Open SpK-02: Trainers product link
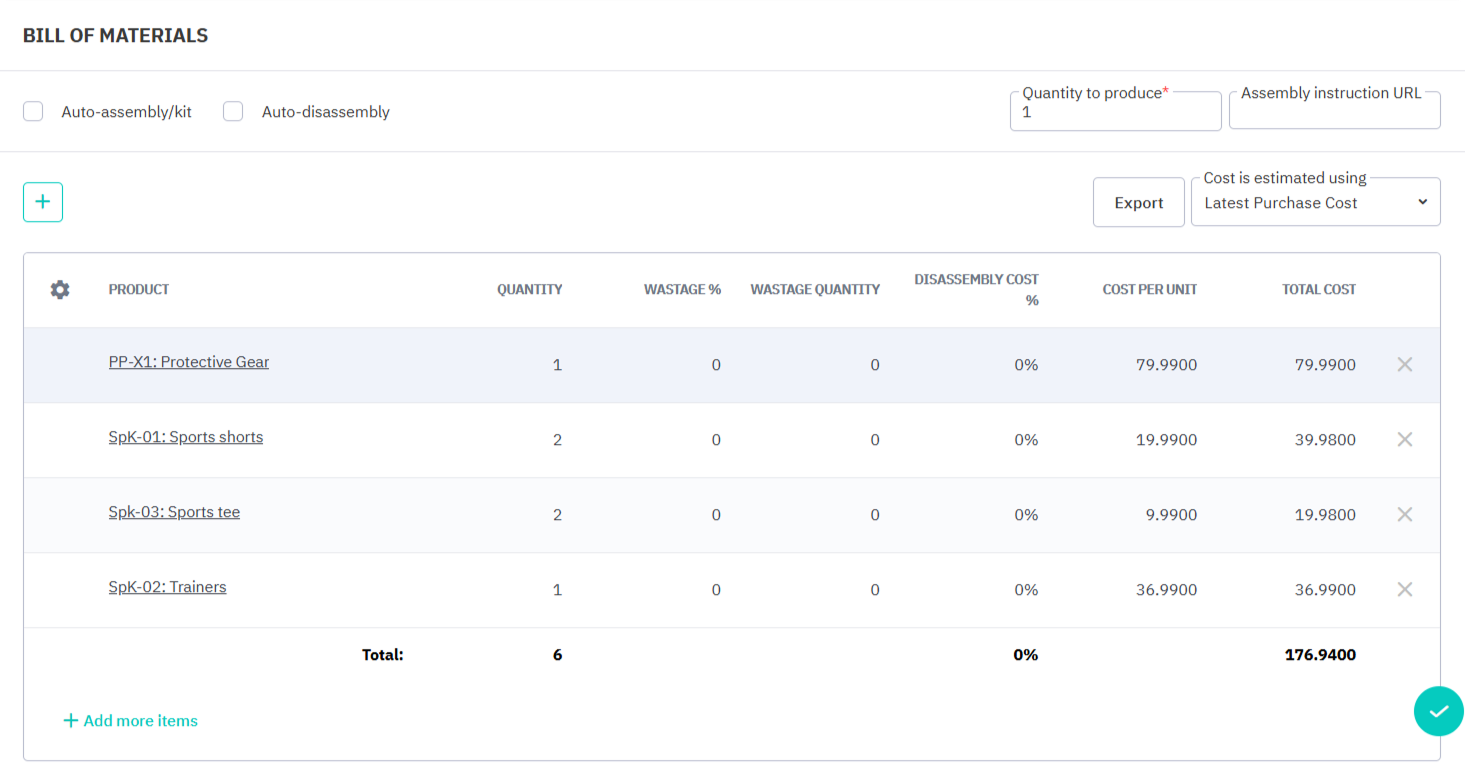Screen dimensions: 1465x779 tap(167, 587)
